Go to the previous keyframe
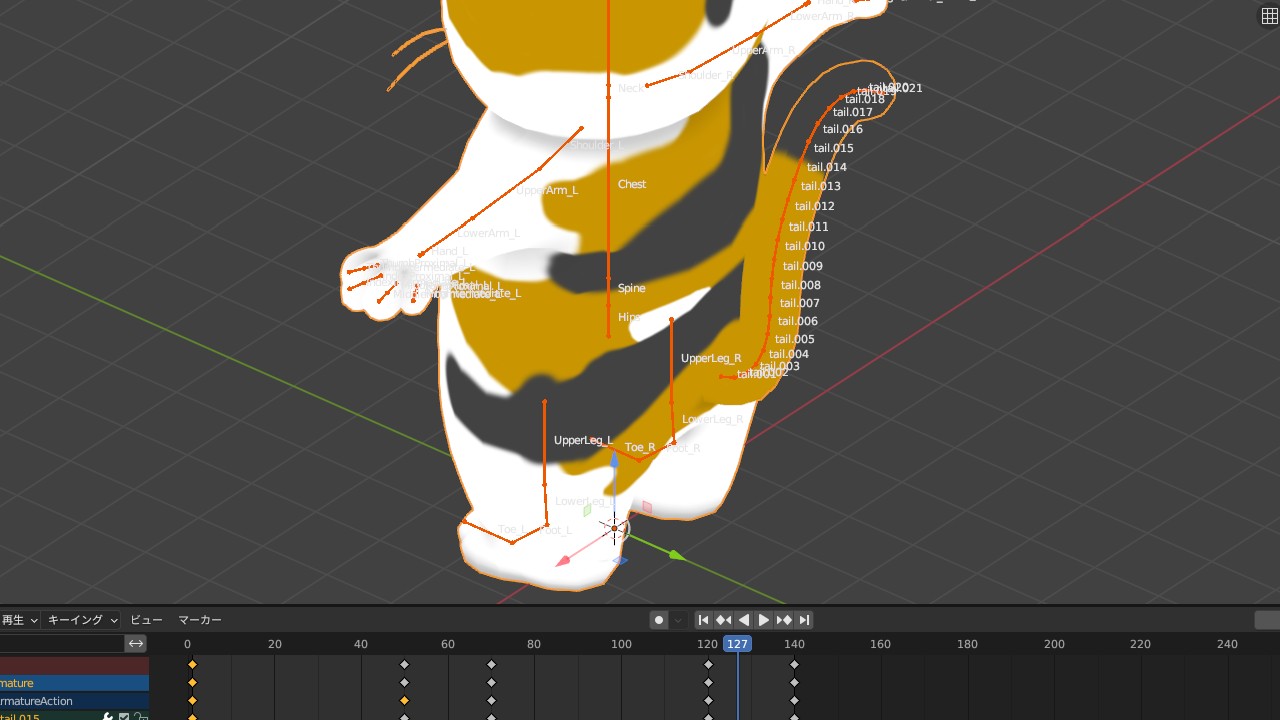The image size is (1280, 720). pos(723,620)
